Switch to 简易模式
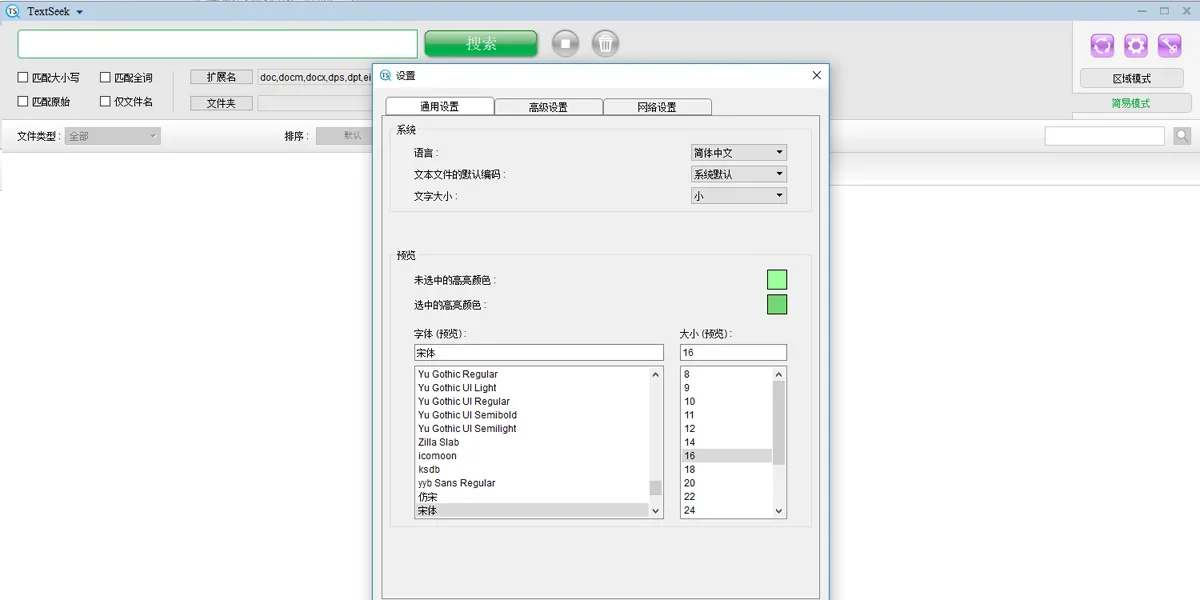The height and width of the screenshot is (600, 1200). coord(1131,103)
